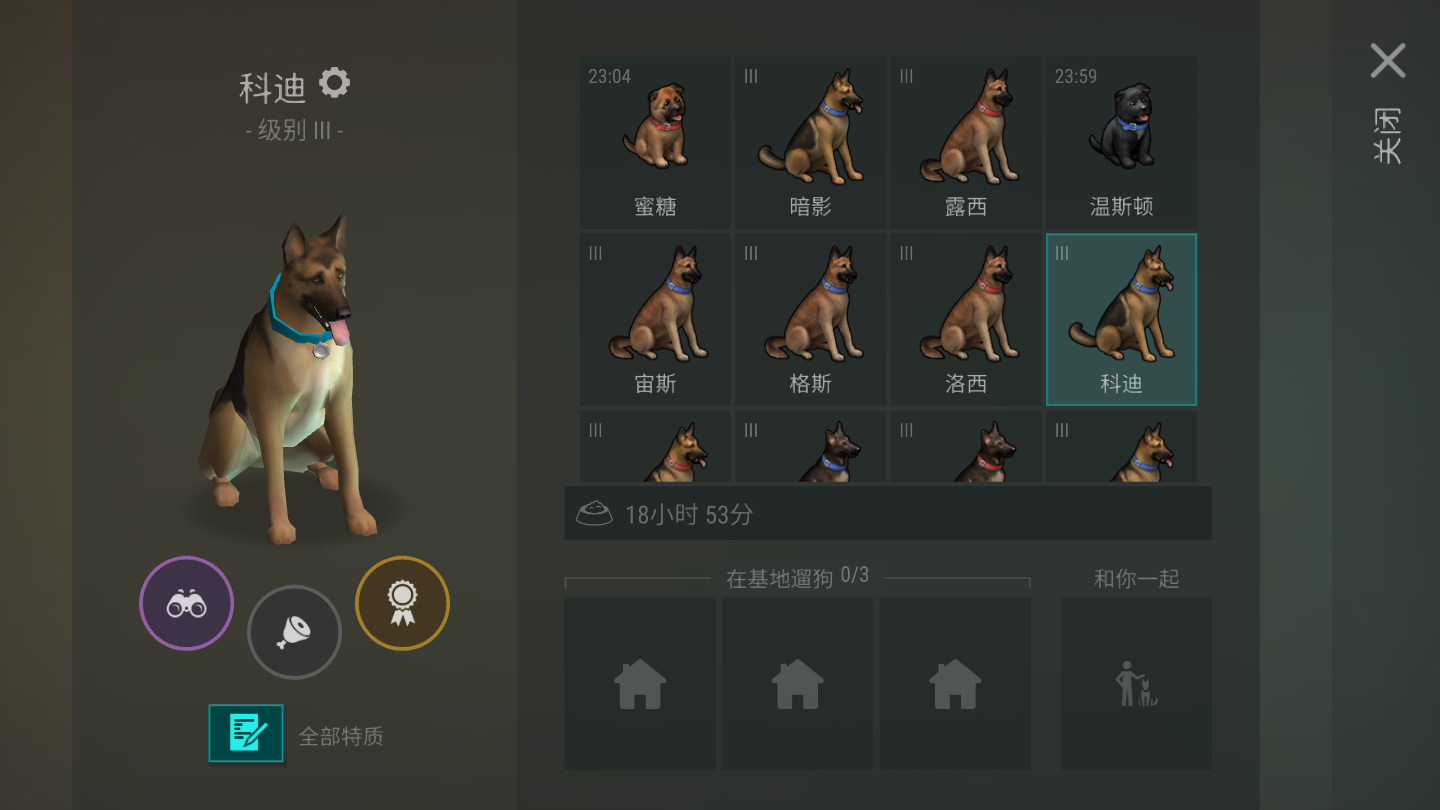Open 全部特质 notes icon button
Viewport: 1440px width, 810px height.
pos(246,733)
